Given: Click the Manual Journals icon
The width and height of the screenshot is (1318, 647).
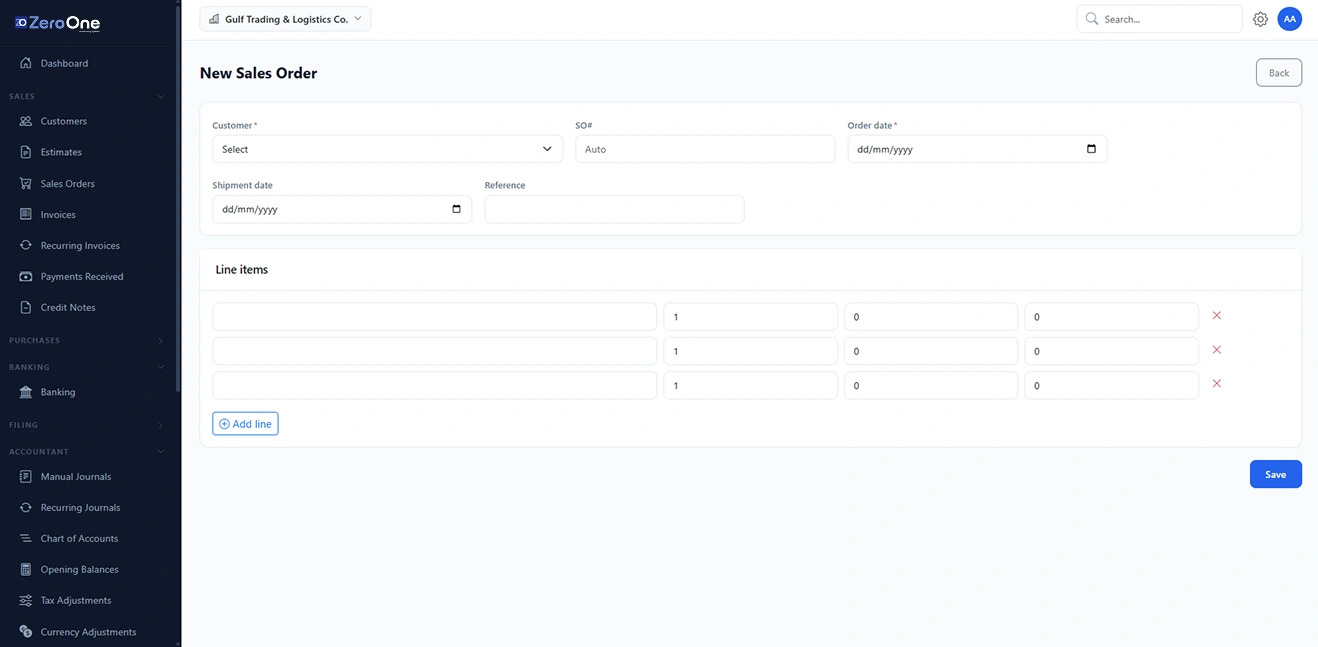Looking at the screenshot, I should [x=26, y=476].
